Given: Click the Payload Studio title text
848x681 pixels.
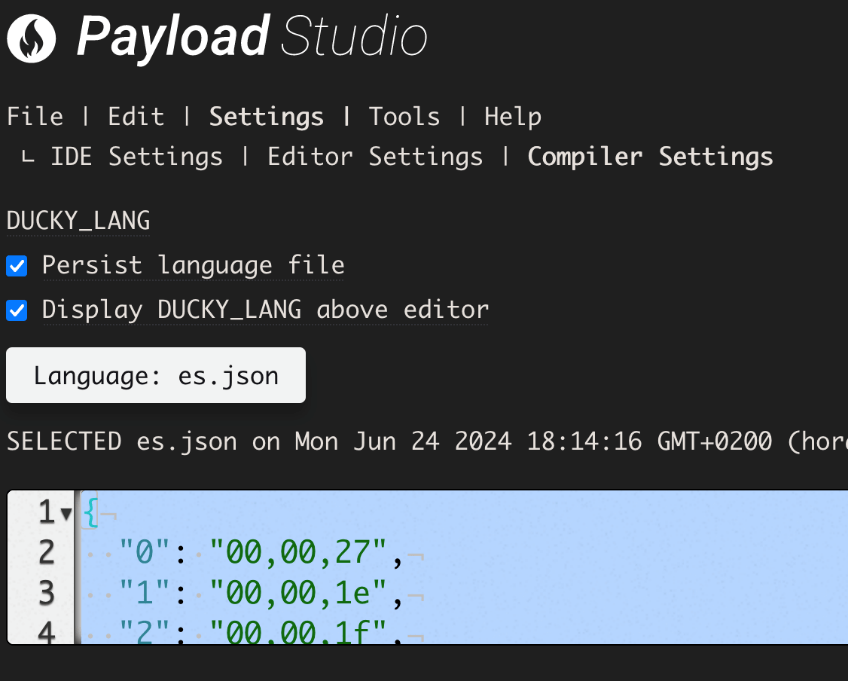Looking at the screenshot, I should (x=252, y=37).
